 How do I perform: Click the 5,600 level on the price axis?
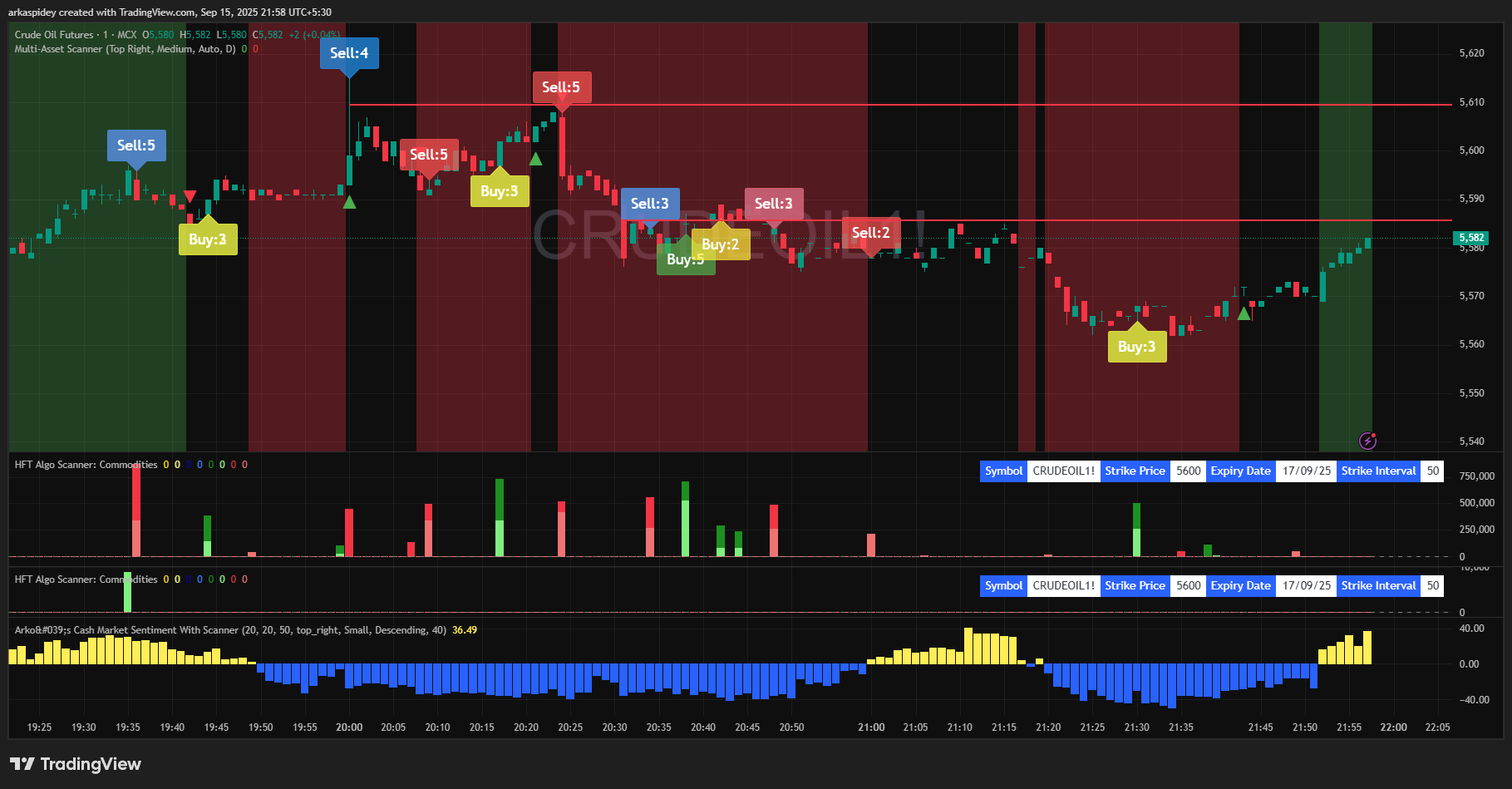tap(1471, 150)
